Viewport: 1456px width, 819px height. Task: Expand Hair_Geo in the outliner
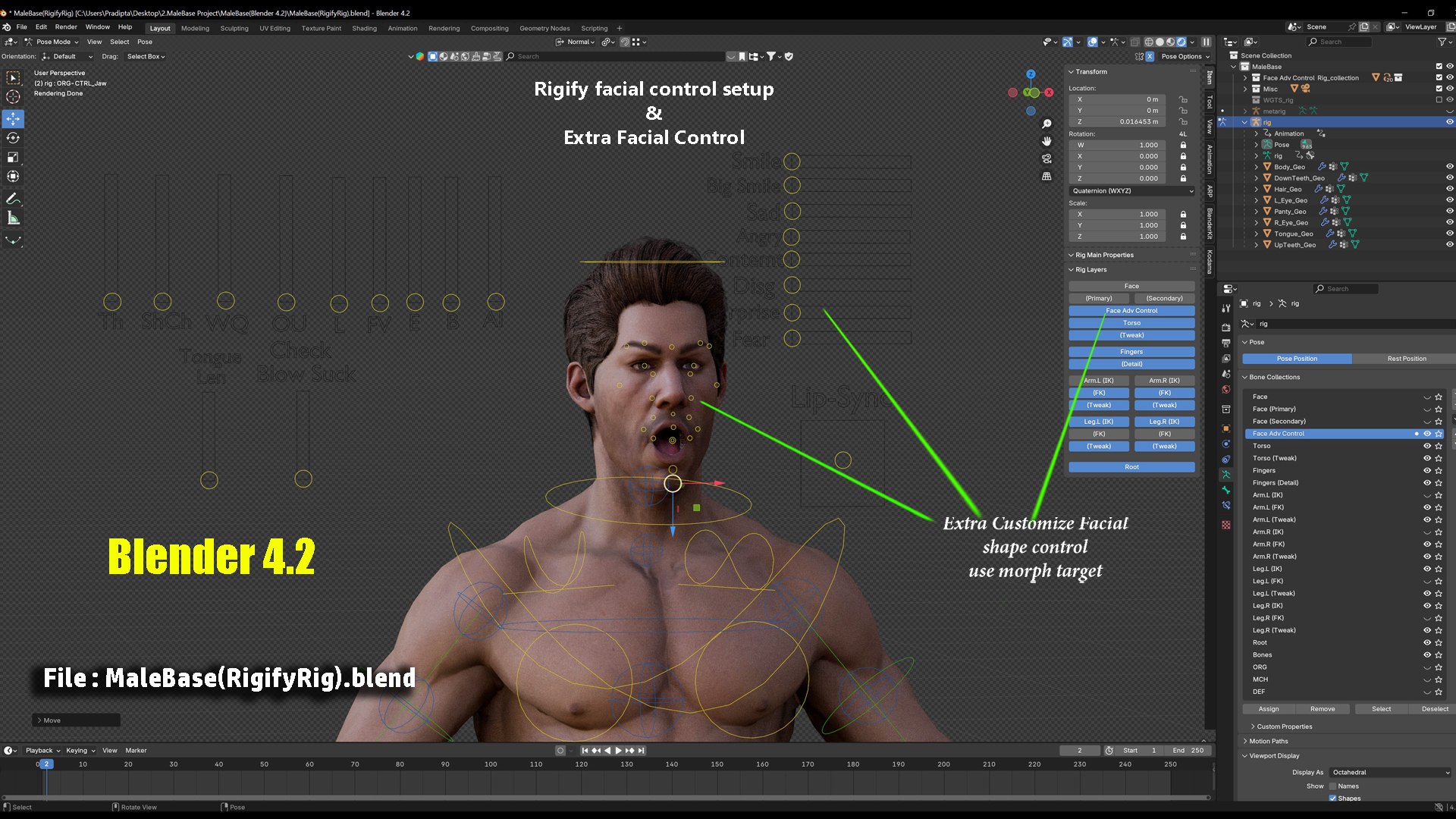pyautogui.click(x=1256, y=189)
